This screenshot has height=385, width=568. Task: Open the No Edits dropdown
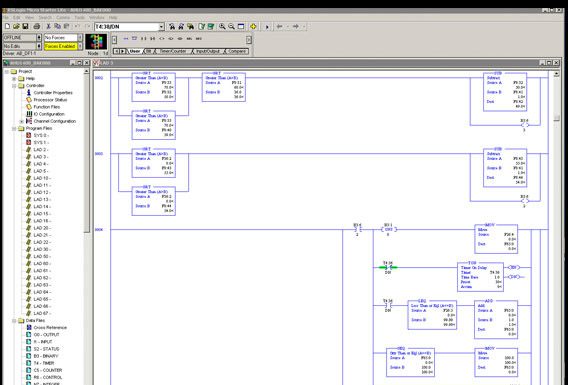click(x=39, y=46)
